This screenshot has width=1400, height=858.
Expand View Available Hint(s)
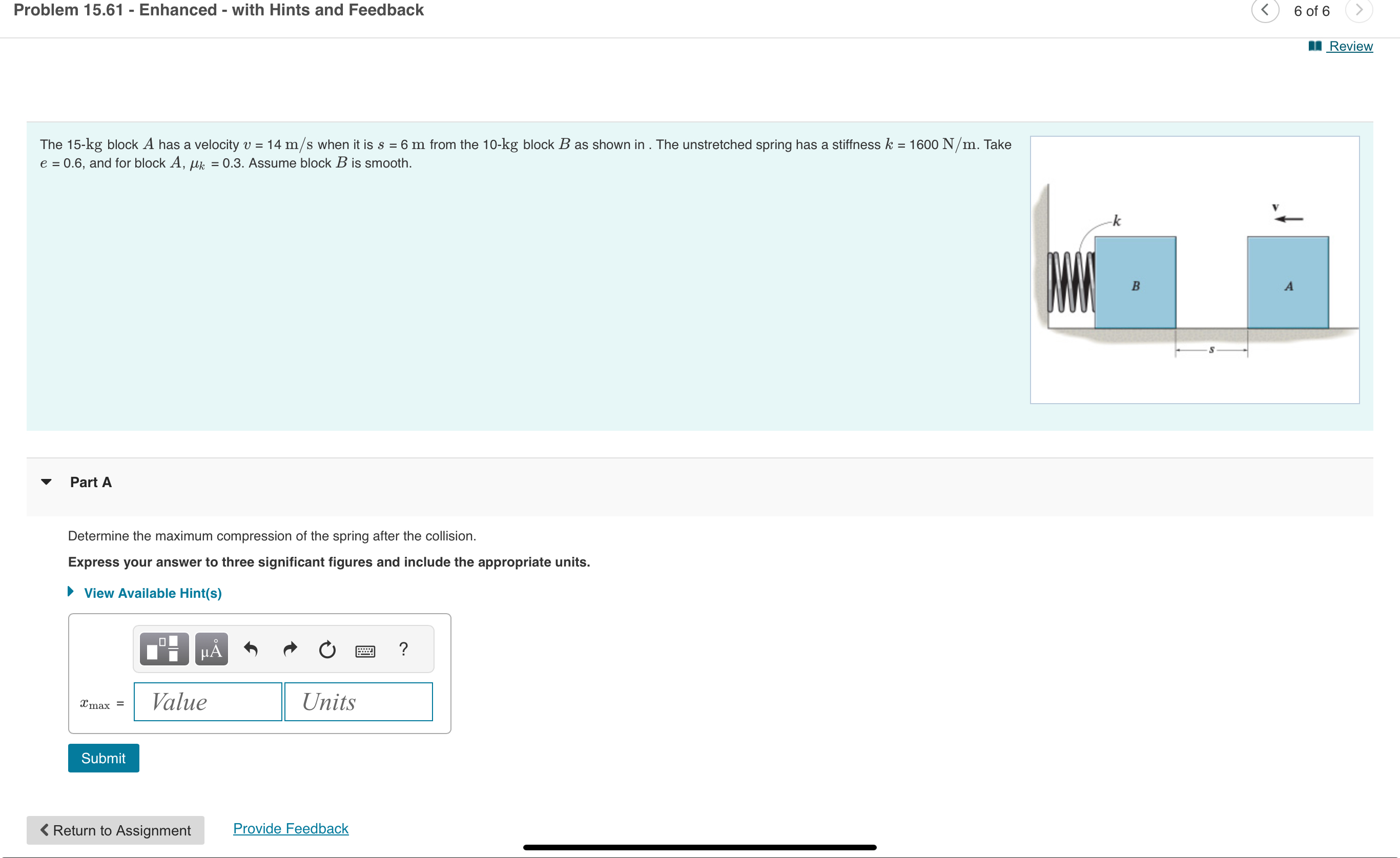(x=152, y=593)
